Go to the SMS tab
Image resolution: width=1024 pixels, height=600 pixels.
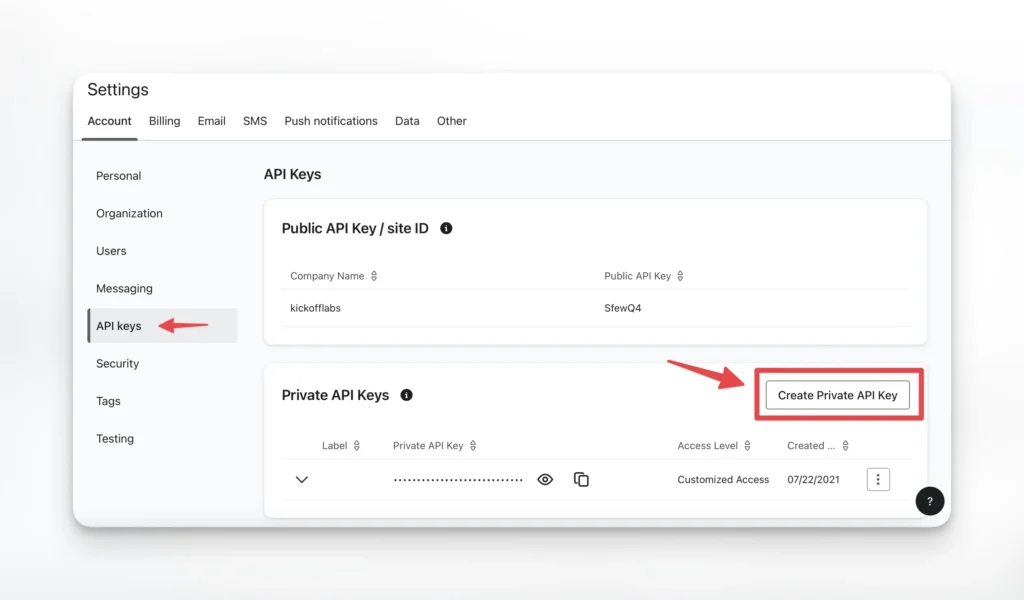[255, 121]
